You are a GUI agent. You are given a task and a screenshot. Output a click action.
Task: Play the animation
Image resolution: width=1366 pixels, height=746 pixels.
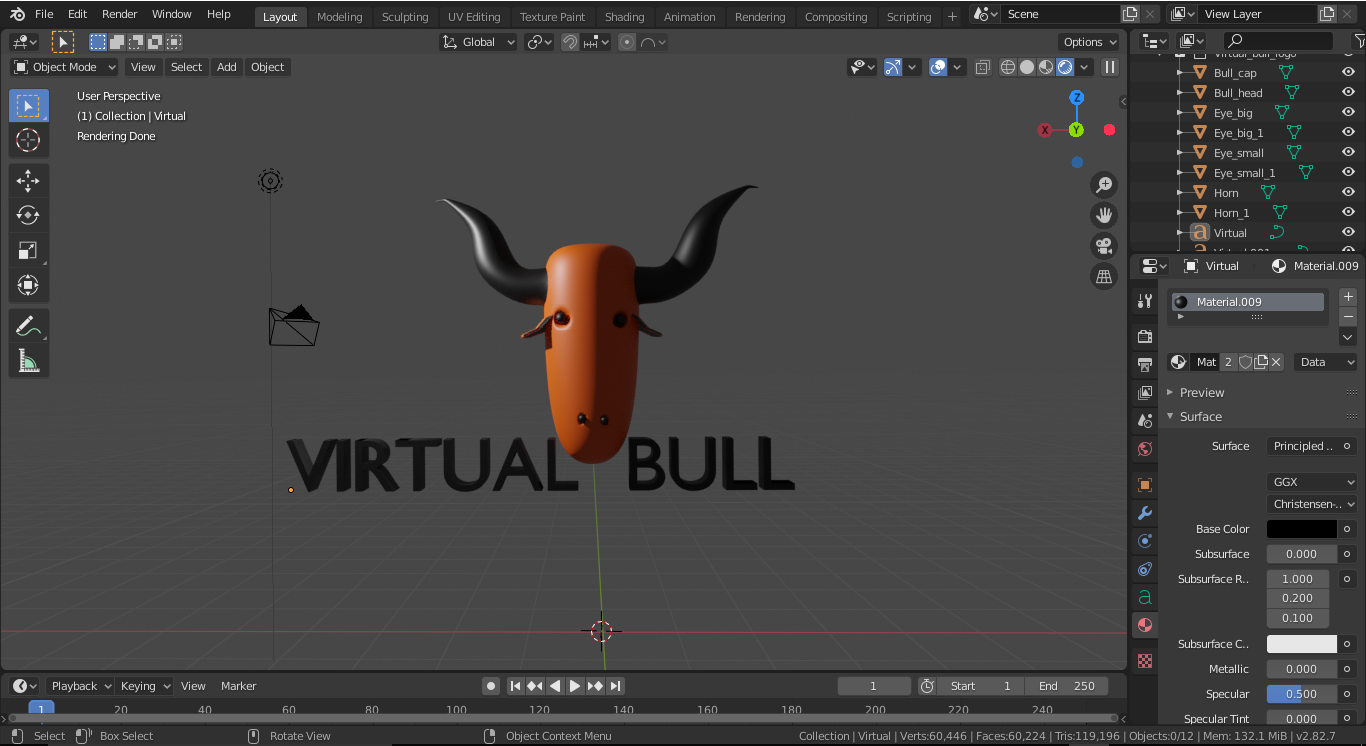[x=575, y=686]
